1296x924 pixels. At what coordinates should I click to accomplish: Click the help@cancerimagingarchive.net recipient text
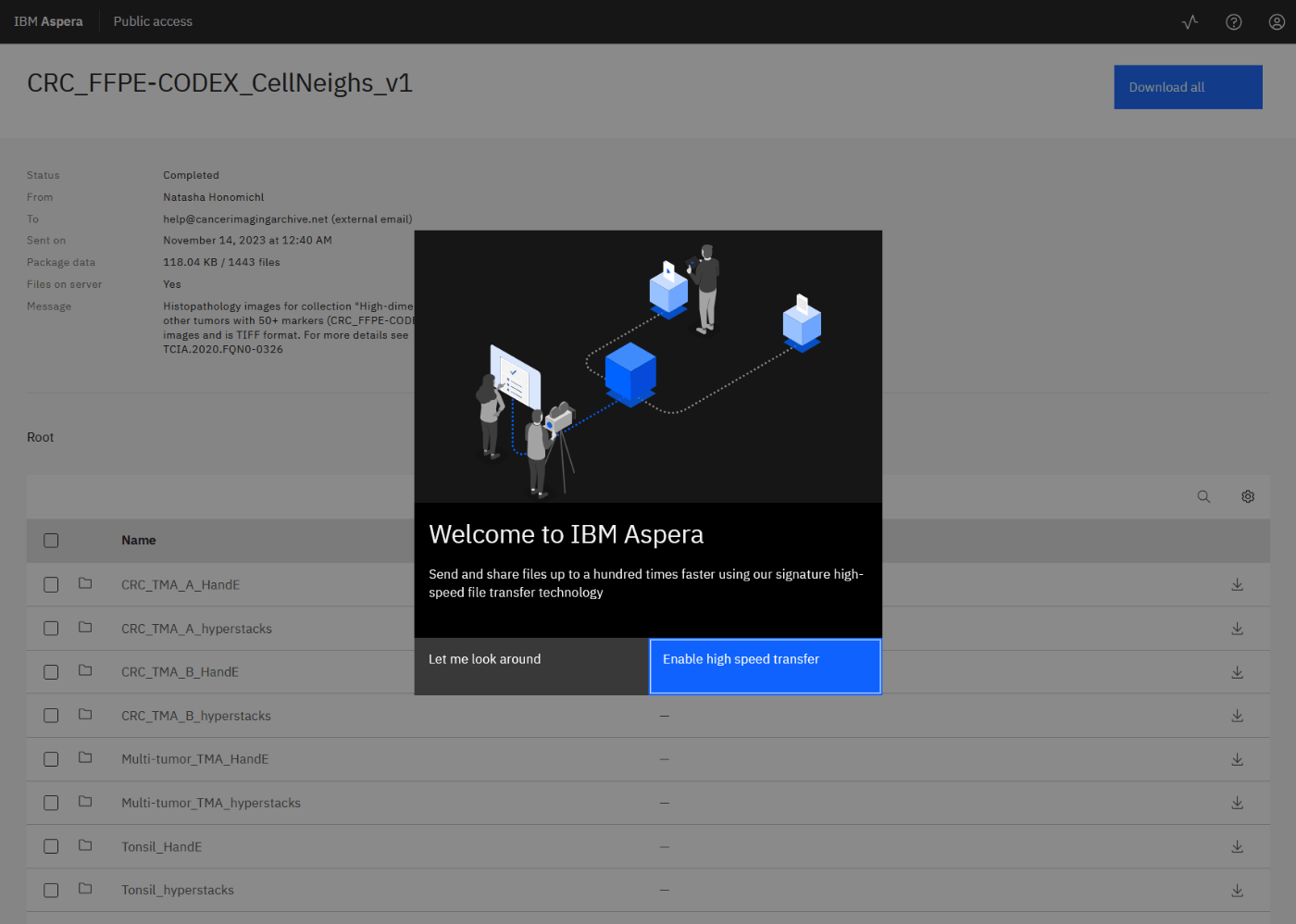pyautogui.click(x=288, y=219)
